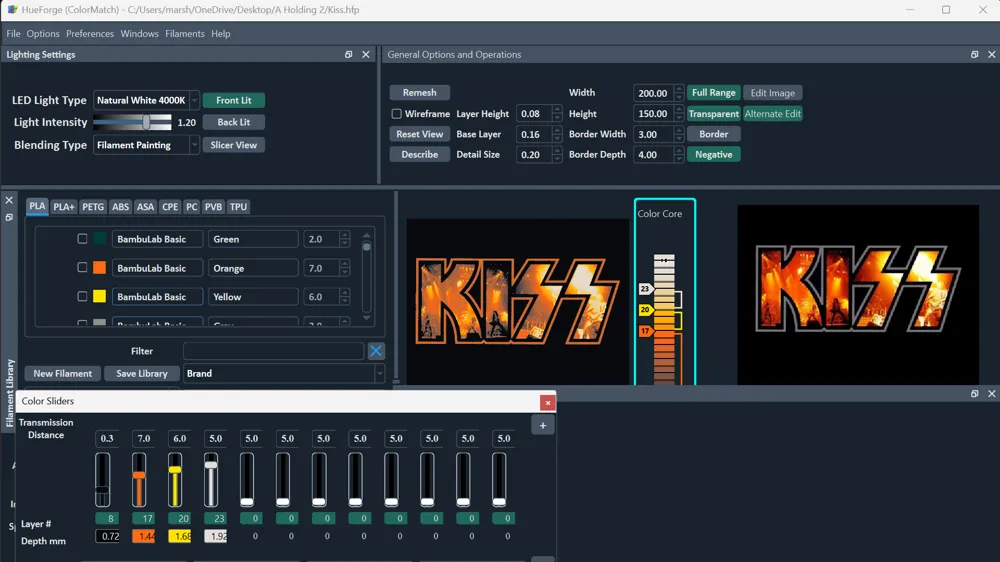Toggle the Front Lit button

233,100
